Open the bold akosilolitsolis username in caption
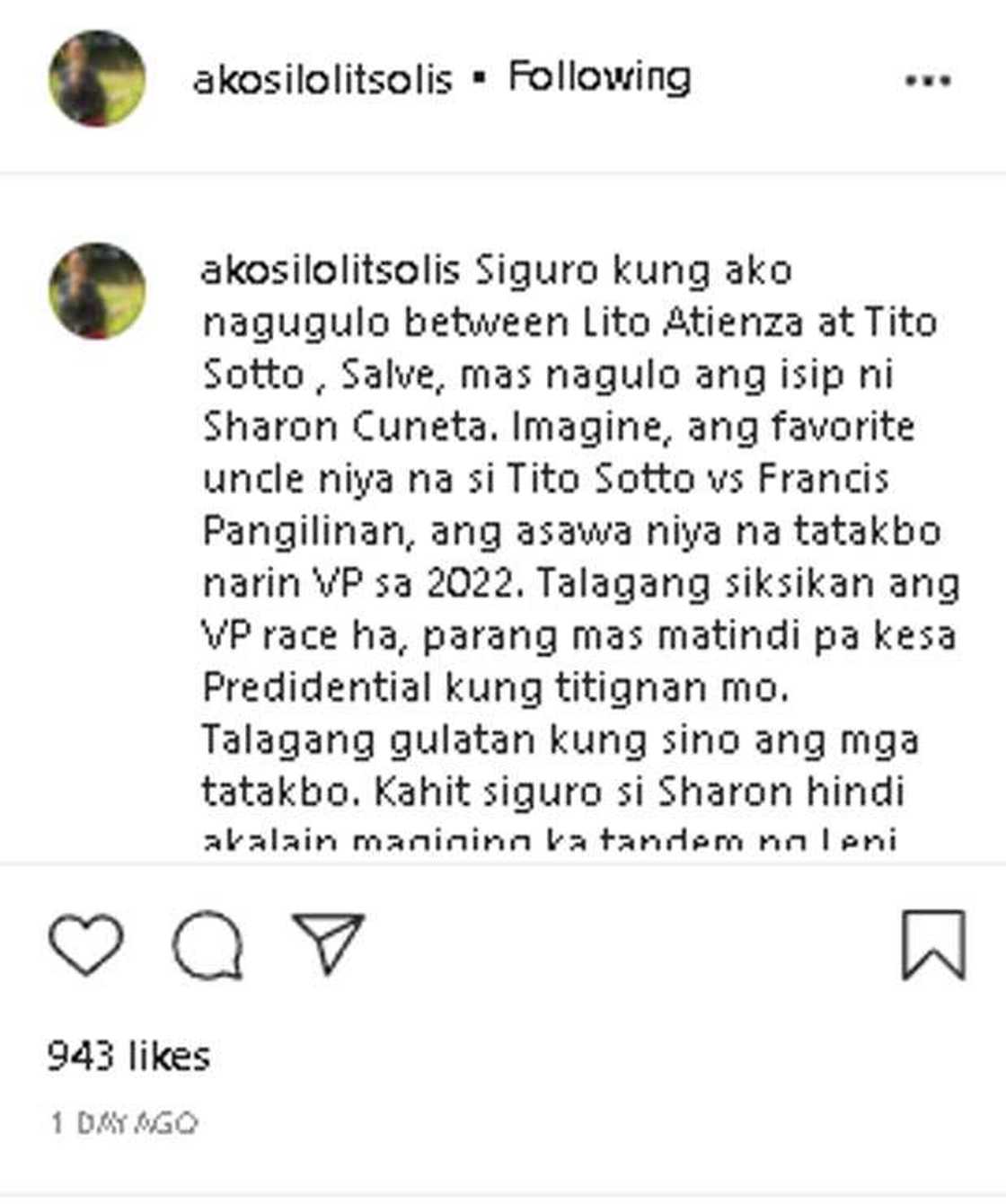 point(331,270)
